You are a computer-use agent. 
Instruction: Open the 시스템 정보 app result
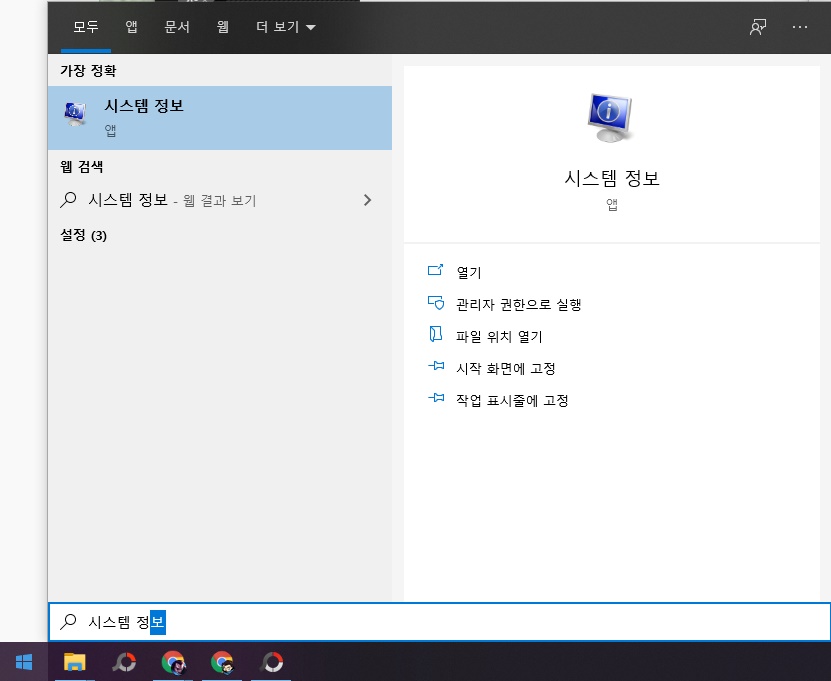coord(219,118)
